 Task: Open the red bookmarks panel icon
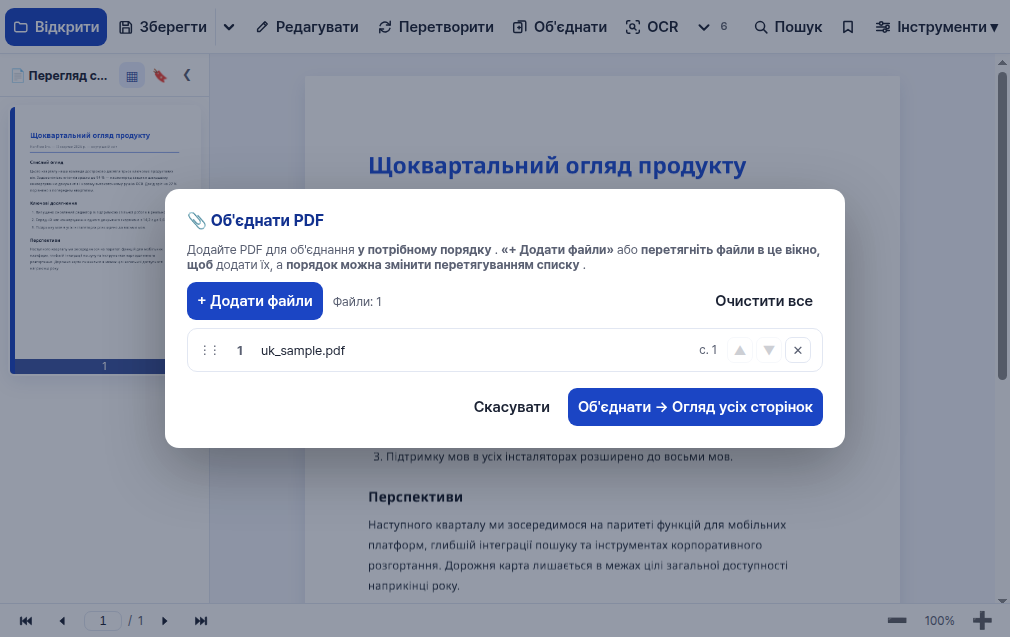click(160, 76)
